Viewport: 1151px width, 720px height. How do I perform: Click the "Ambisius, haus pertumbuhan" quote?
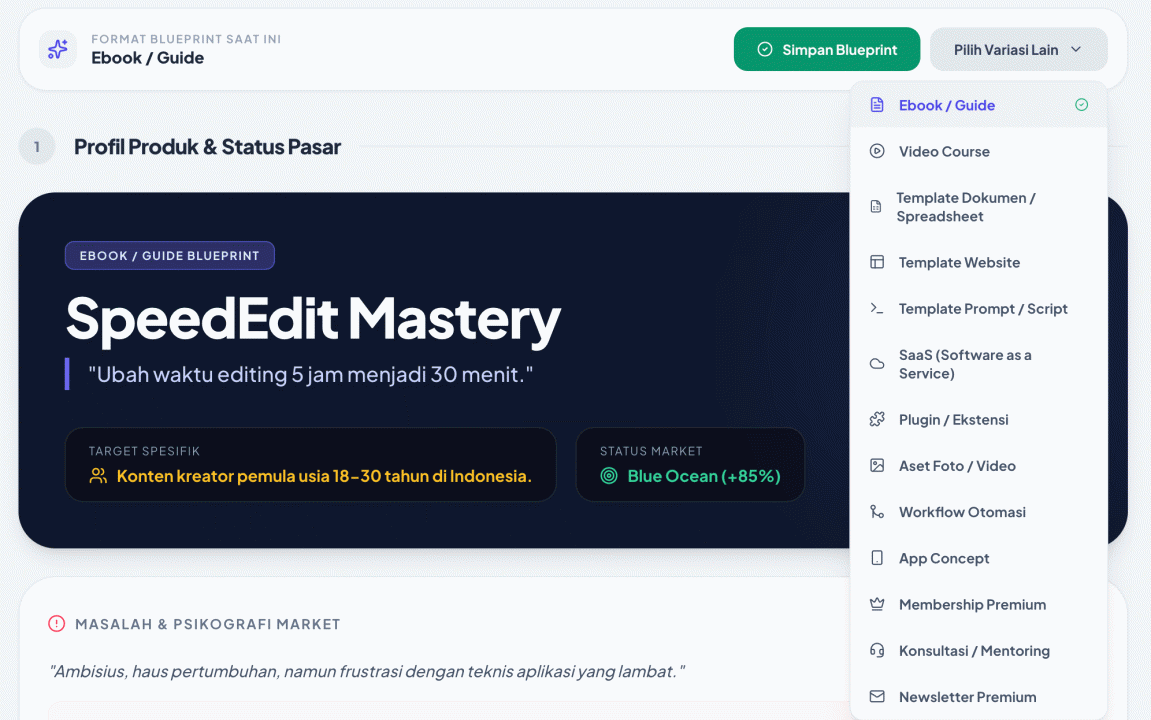tap(366, 672)
